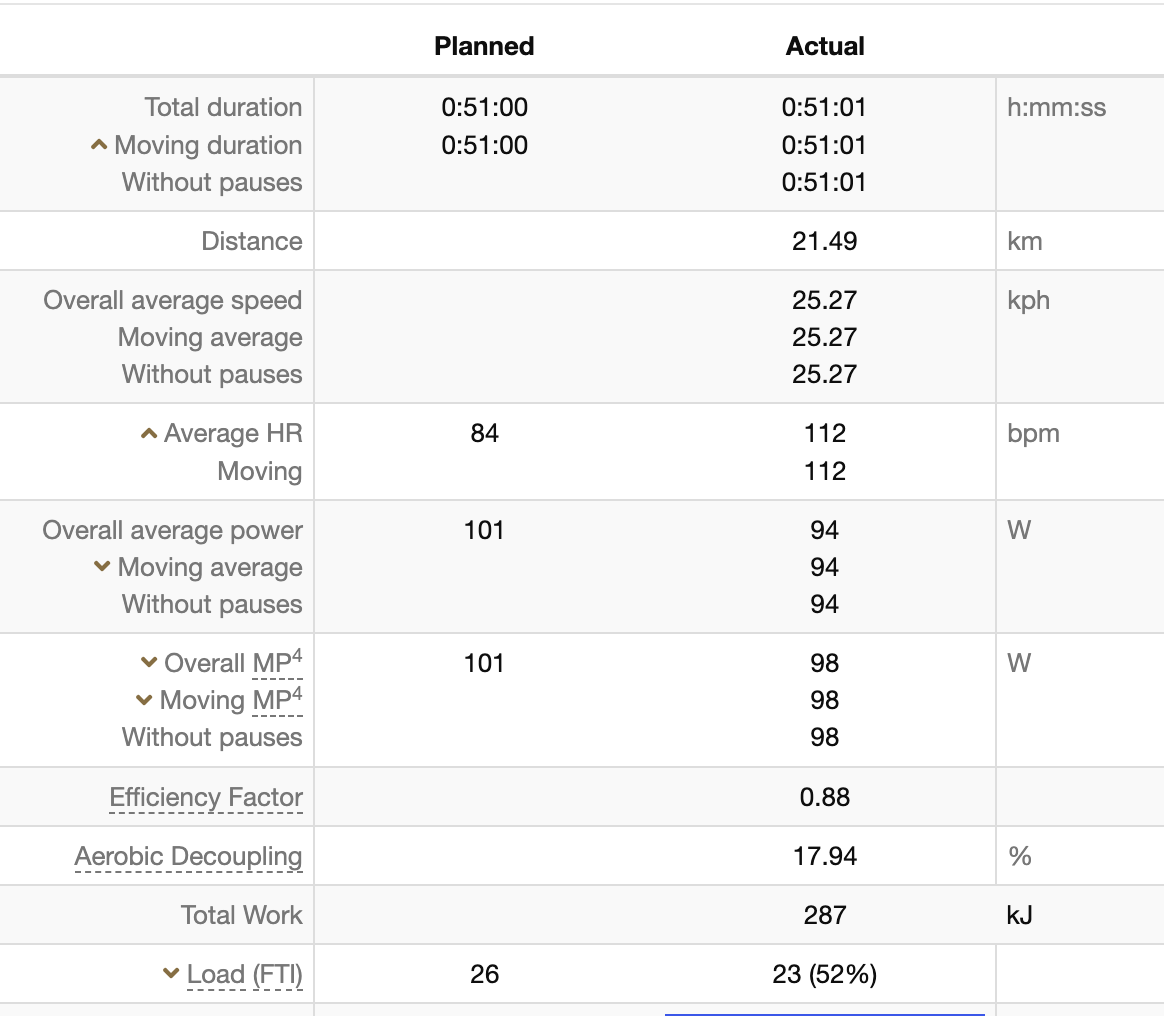
Task: Expand the Moving MP4 row chevron
Action: click(x=144, y=700)
